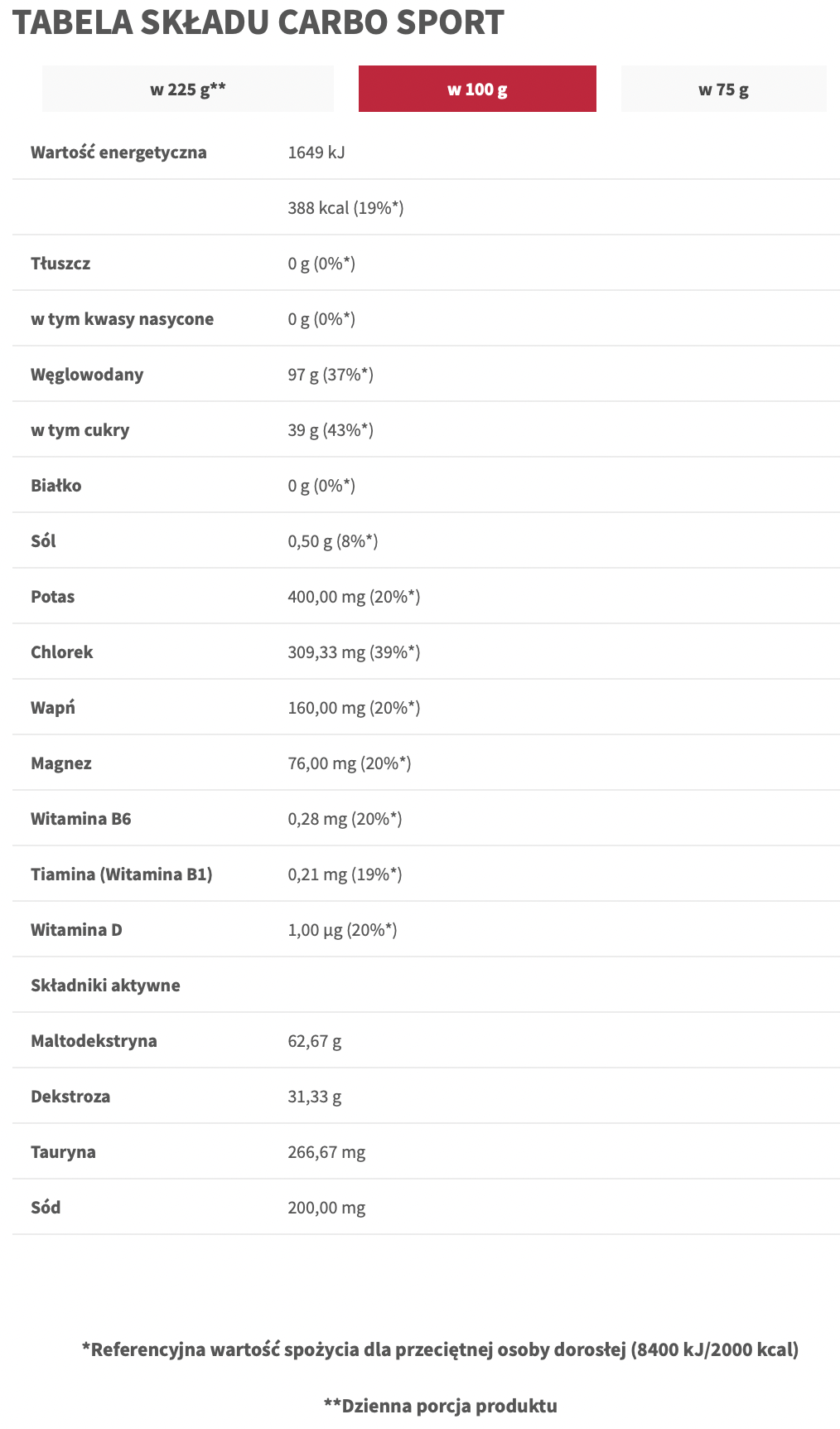The image size is (840, 1429).
Task: Click the "Tauryna" row label
Action: click(63, 1152)
